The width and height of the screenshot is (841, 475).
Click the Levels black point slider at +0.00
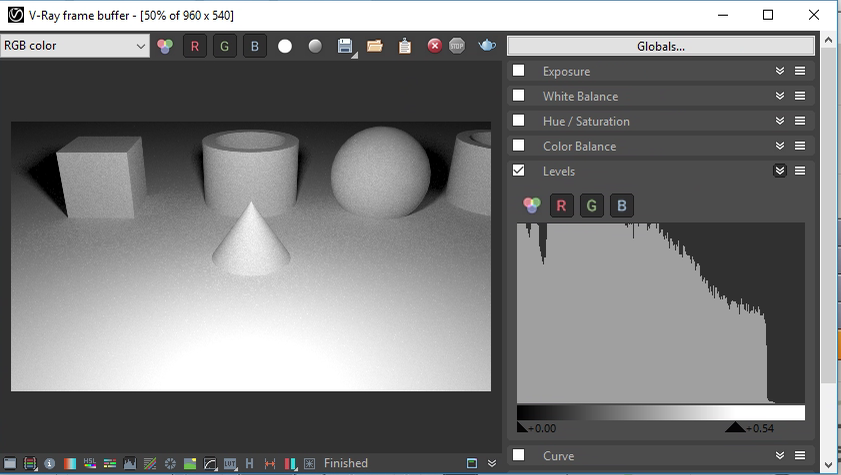(522, 427)
